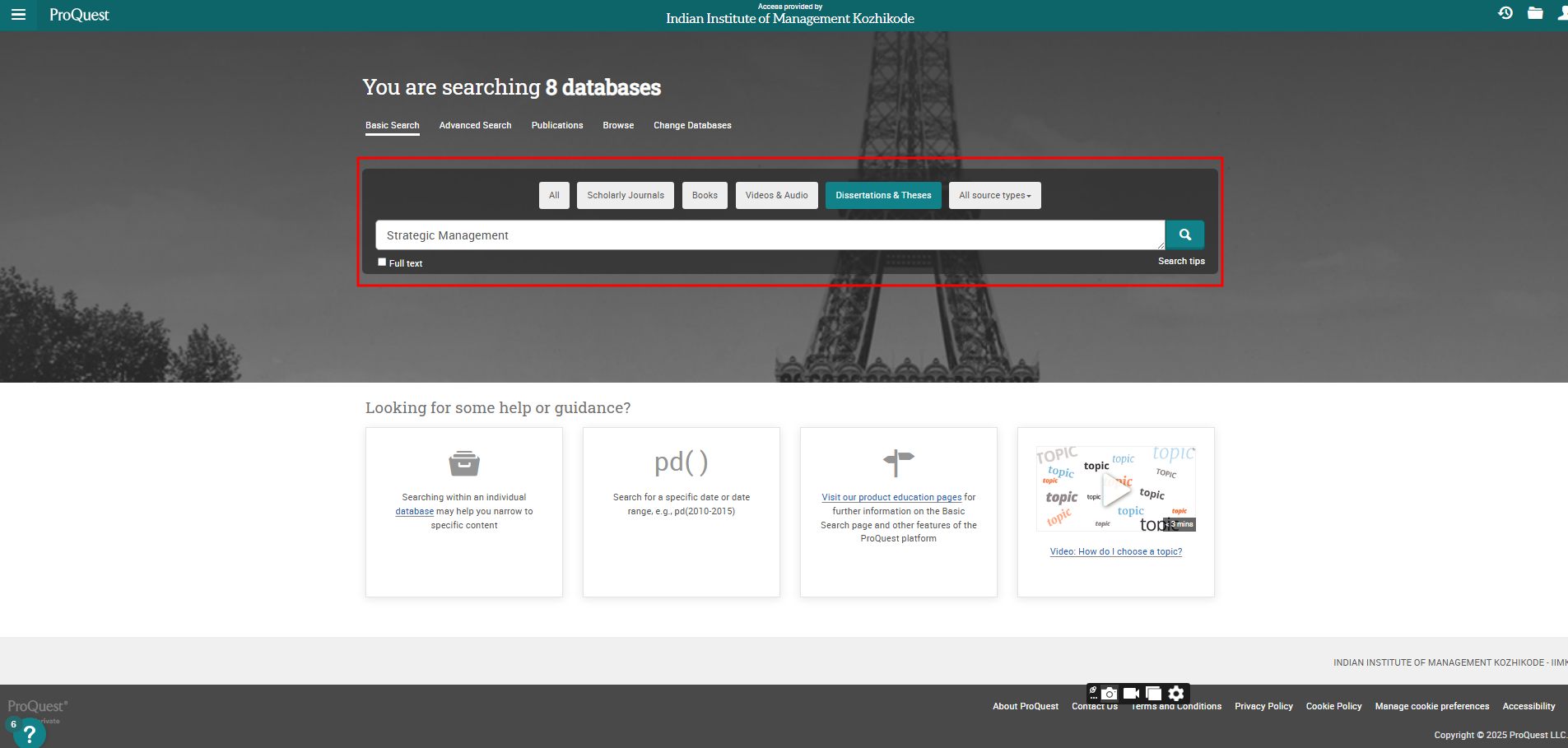Click the help question mark icon
The width and height of the screenshot is (1568, 748).
29,732
